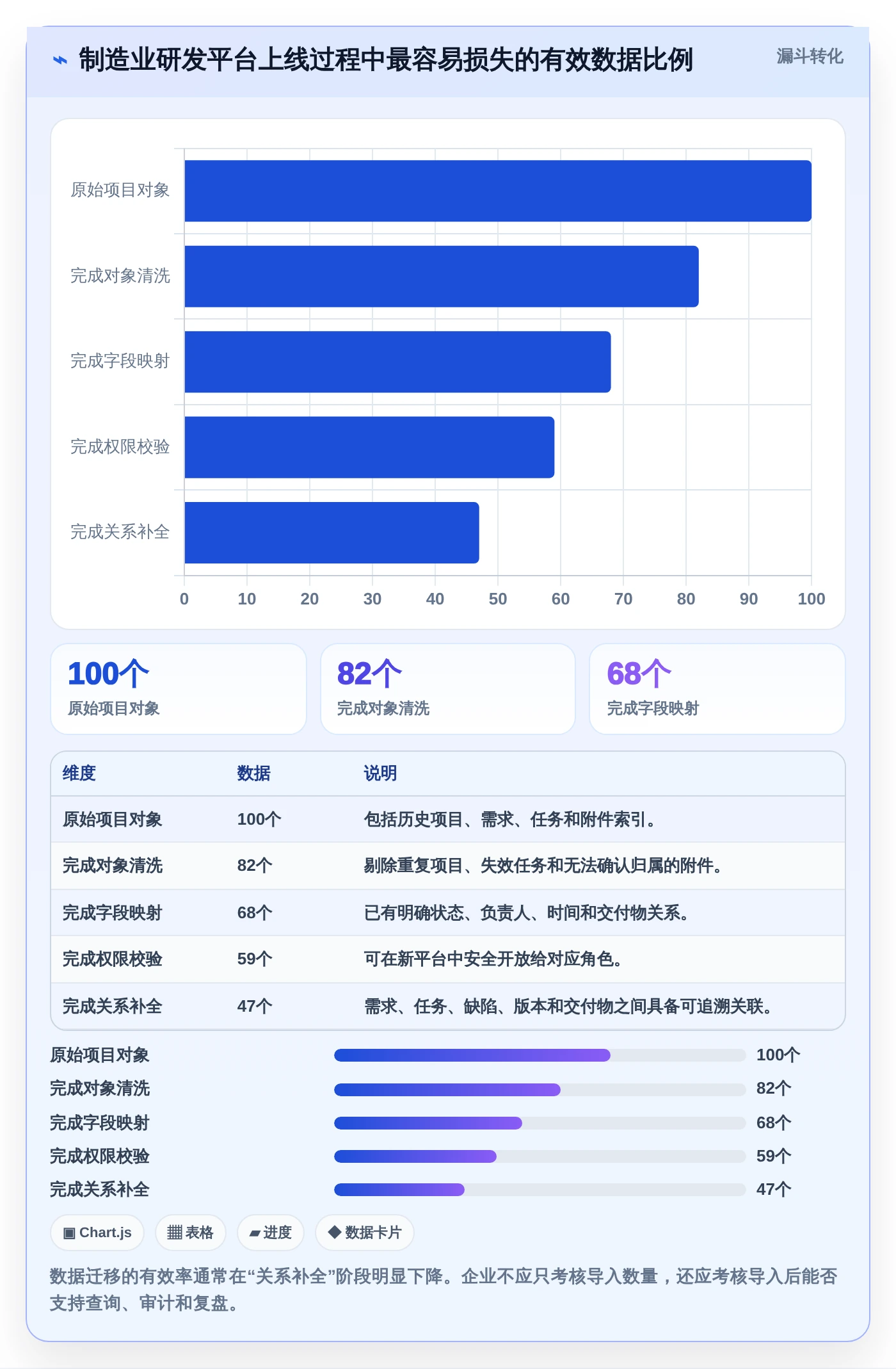896x1369 pixels.
Task: Click the 68个 progress value label
Action: [774, 1123]
